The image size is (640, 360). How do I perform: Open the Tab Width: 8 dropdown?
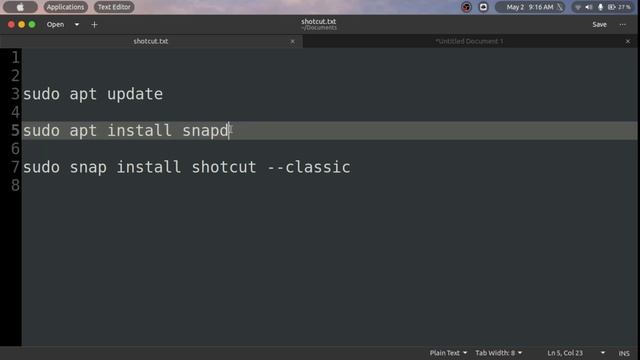tap(498, 353)
